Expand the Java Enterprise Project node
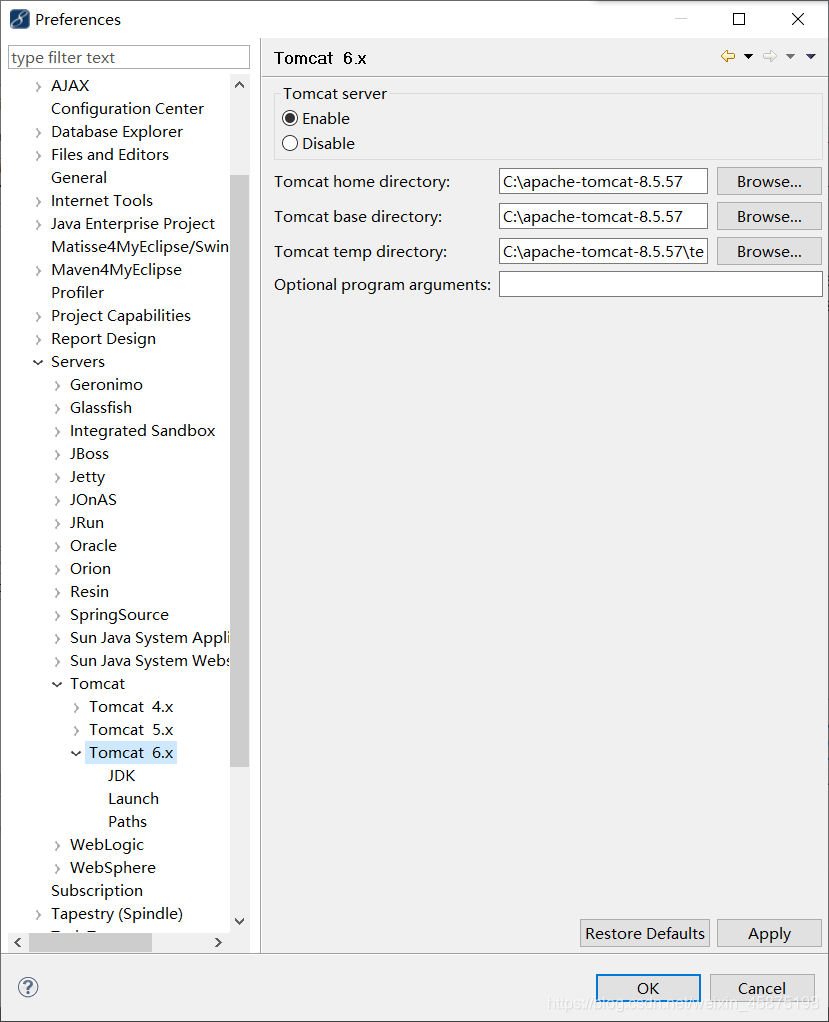The width and height of the screenshot is (829, 1022). click(38, 224)
